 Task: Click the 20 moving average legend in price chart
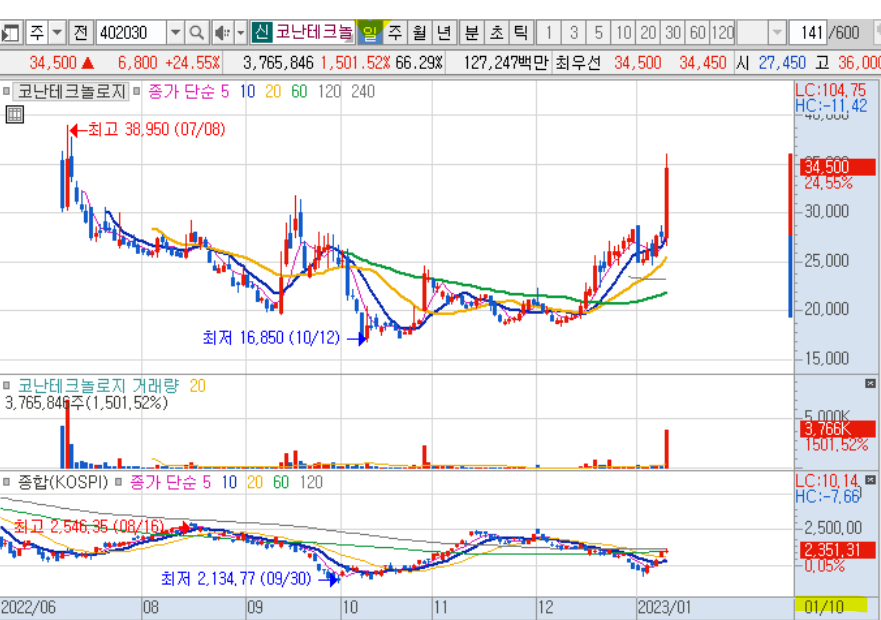pos(273,92)
